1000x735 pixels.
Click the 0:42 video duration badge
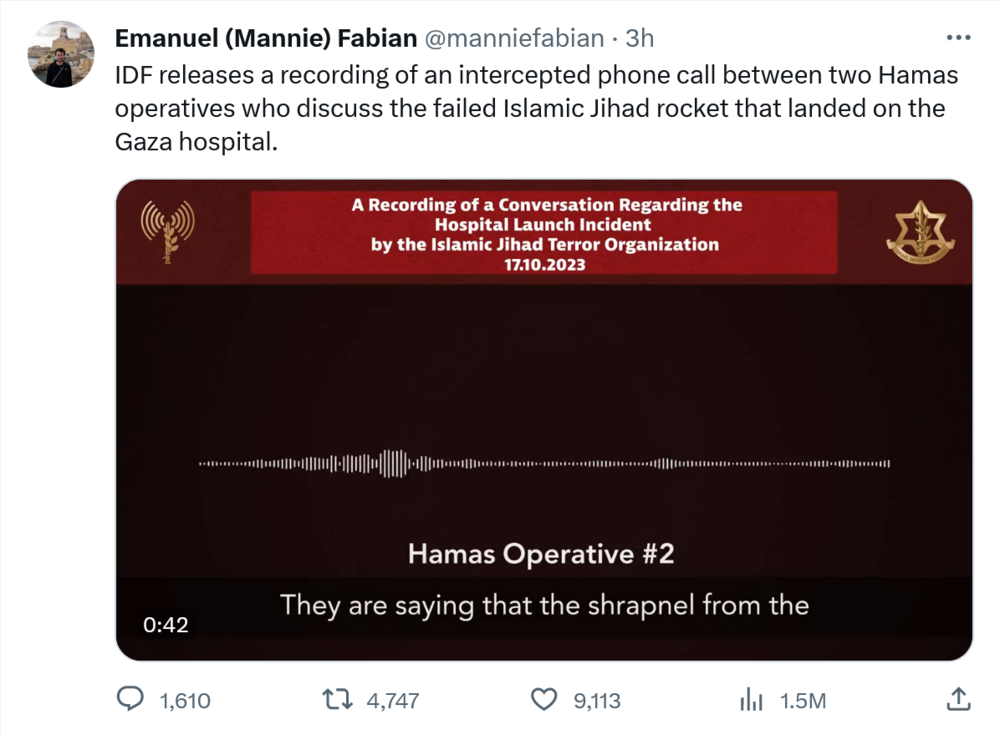click(x=166, y=625)
